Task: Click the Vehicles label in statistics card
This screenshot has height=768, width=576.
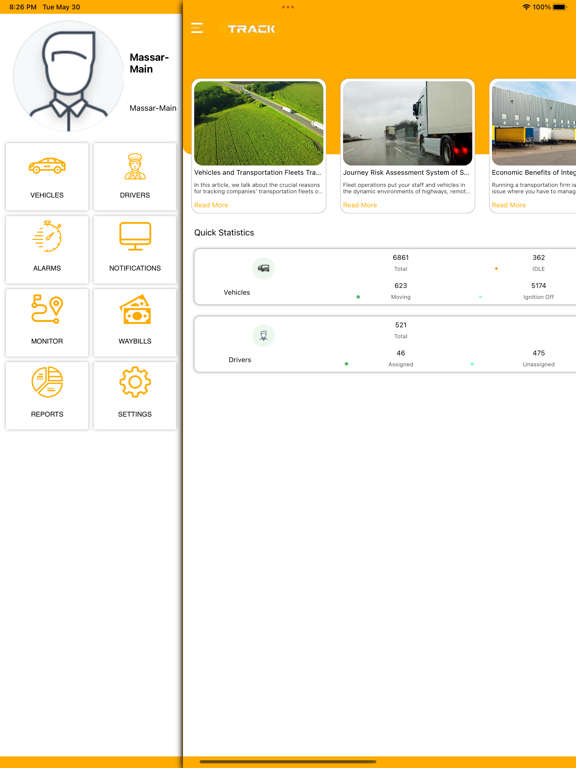Action: [237, 292]
